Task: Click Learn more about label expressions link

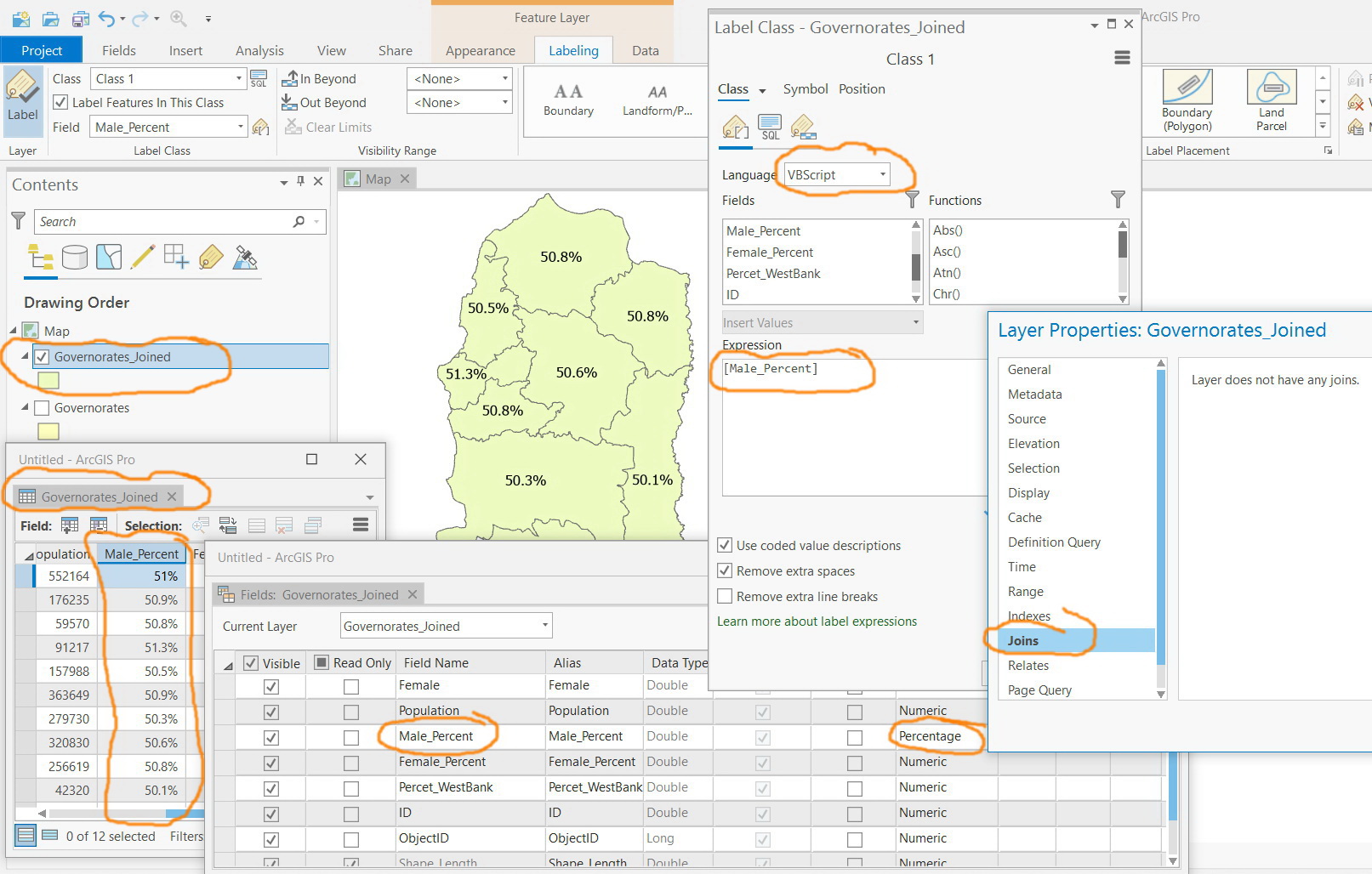Action: [817, 621]
